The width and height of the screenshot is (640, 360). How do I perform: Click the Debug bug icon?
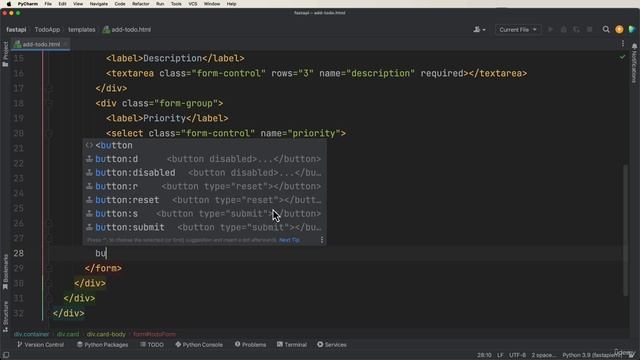click(x=564, y=29)
